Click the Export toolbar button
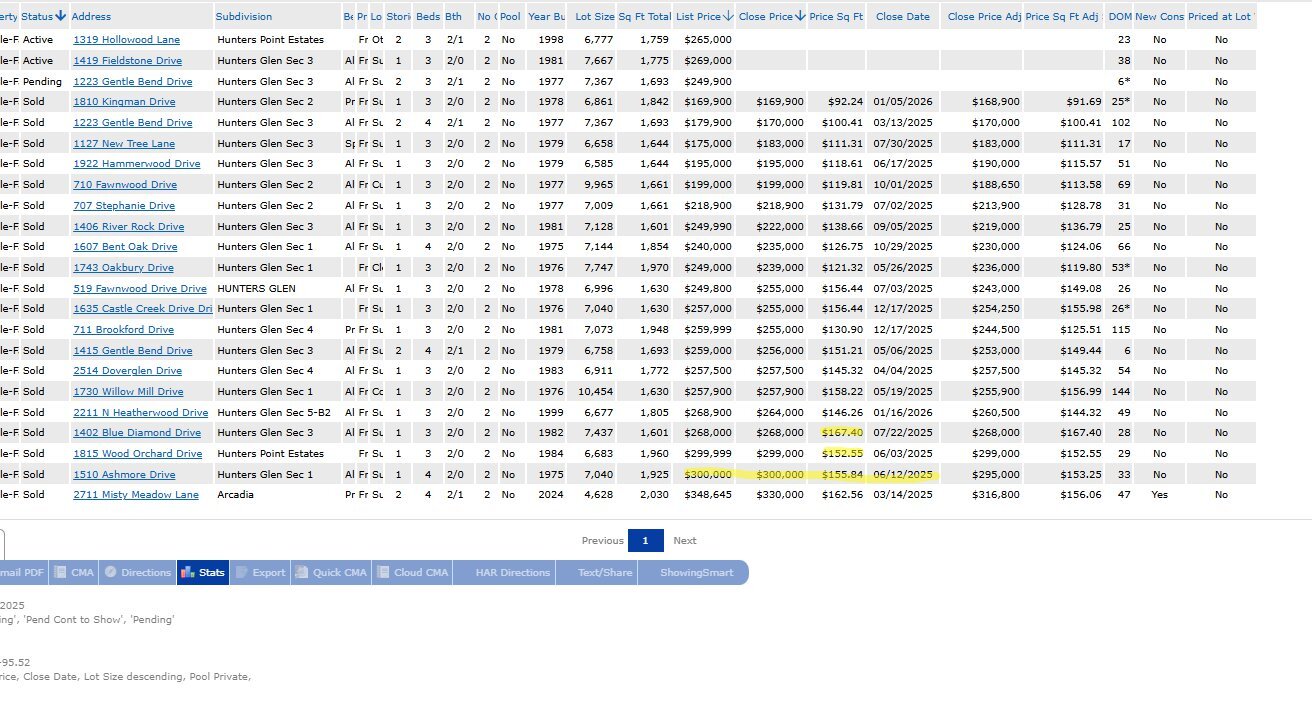 click(260, 573)
